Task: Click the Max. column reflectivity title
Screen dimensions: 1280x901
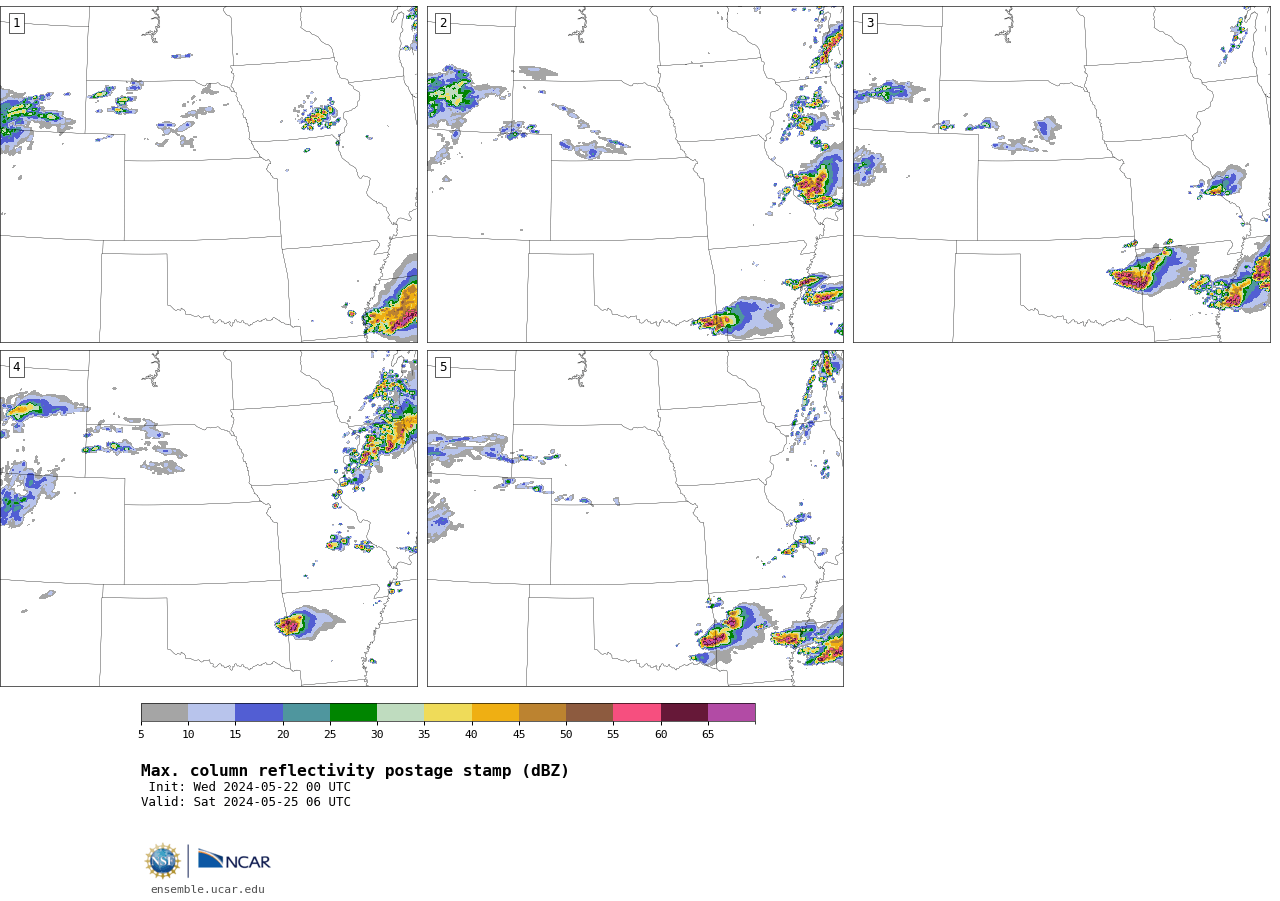Action: 355,771
